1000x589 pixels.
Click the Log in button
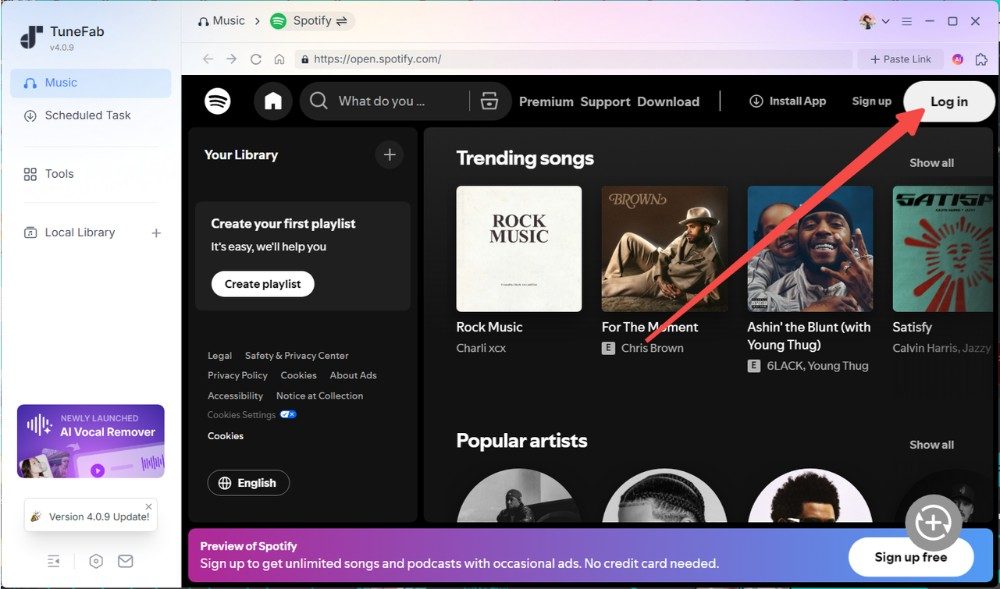click(x=949, y=101)
